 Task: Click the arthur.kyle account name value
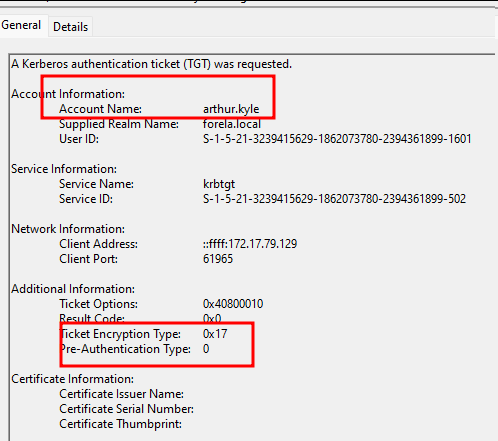coord(231,109)
